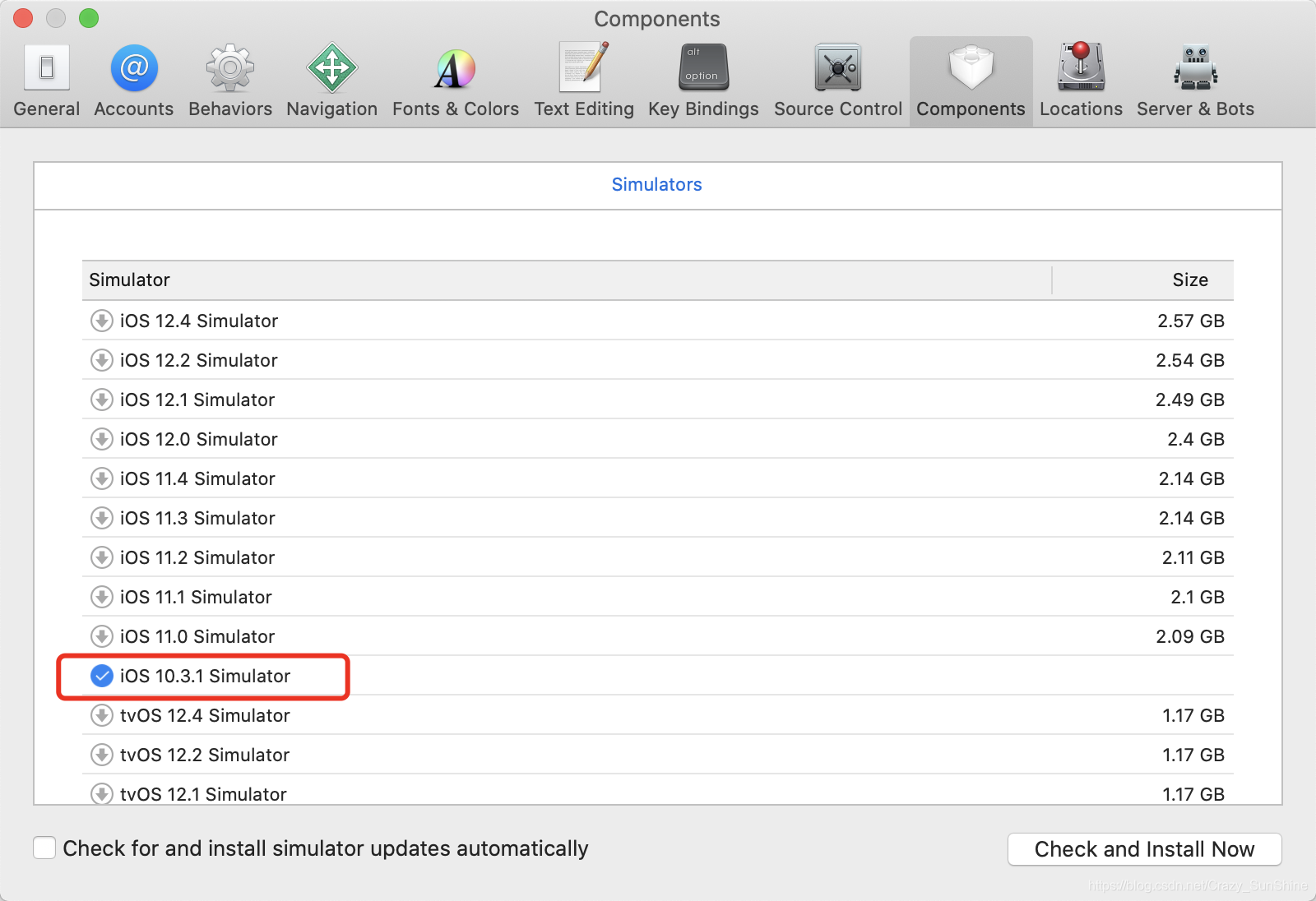
Task: Open the Locations preferences pane
Action: click(1081, 81)
